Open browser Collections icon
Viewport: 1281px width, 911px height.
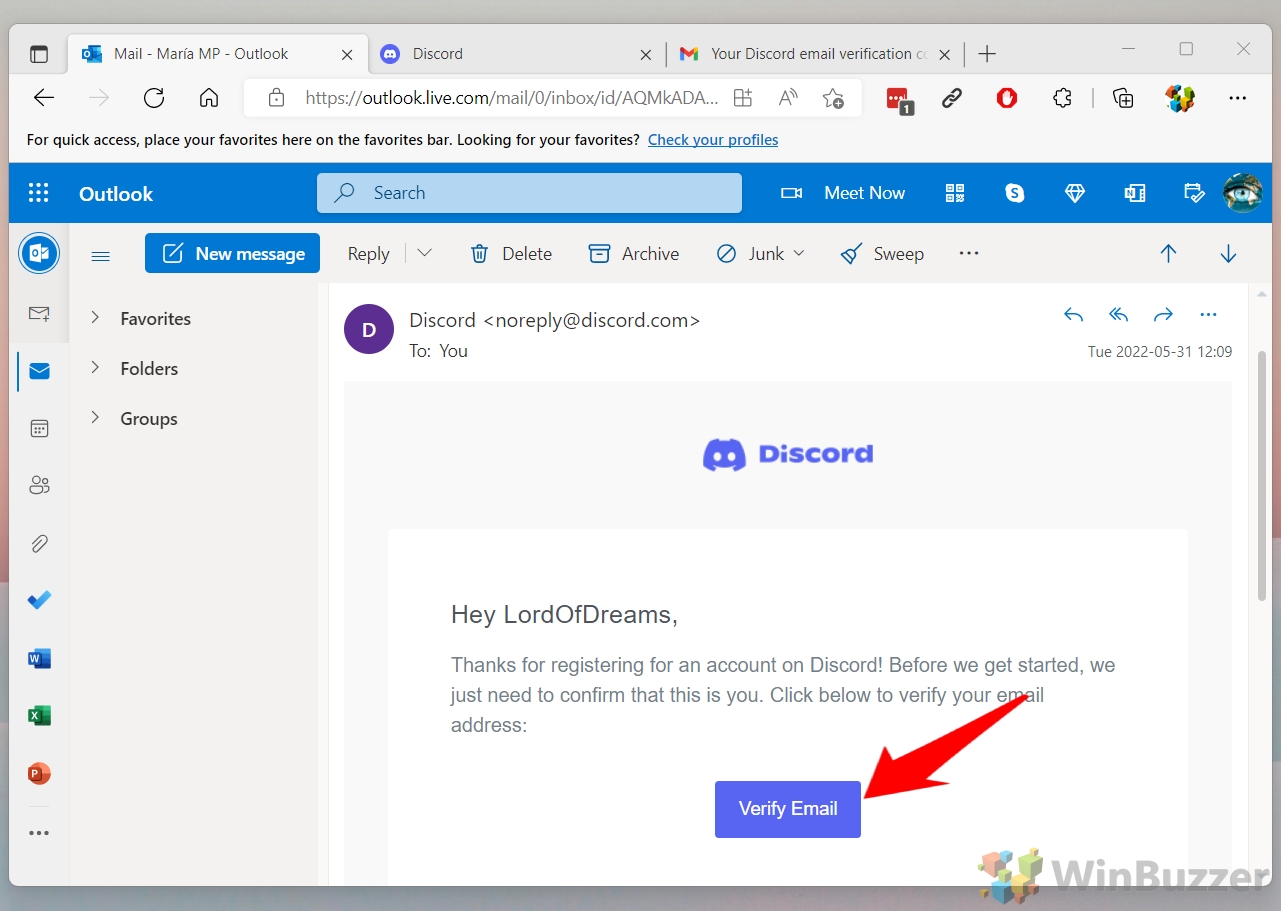1123,97
